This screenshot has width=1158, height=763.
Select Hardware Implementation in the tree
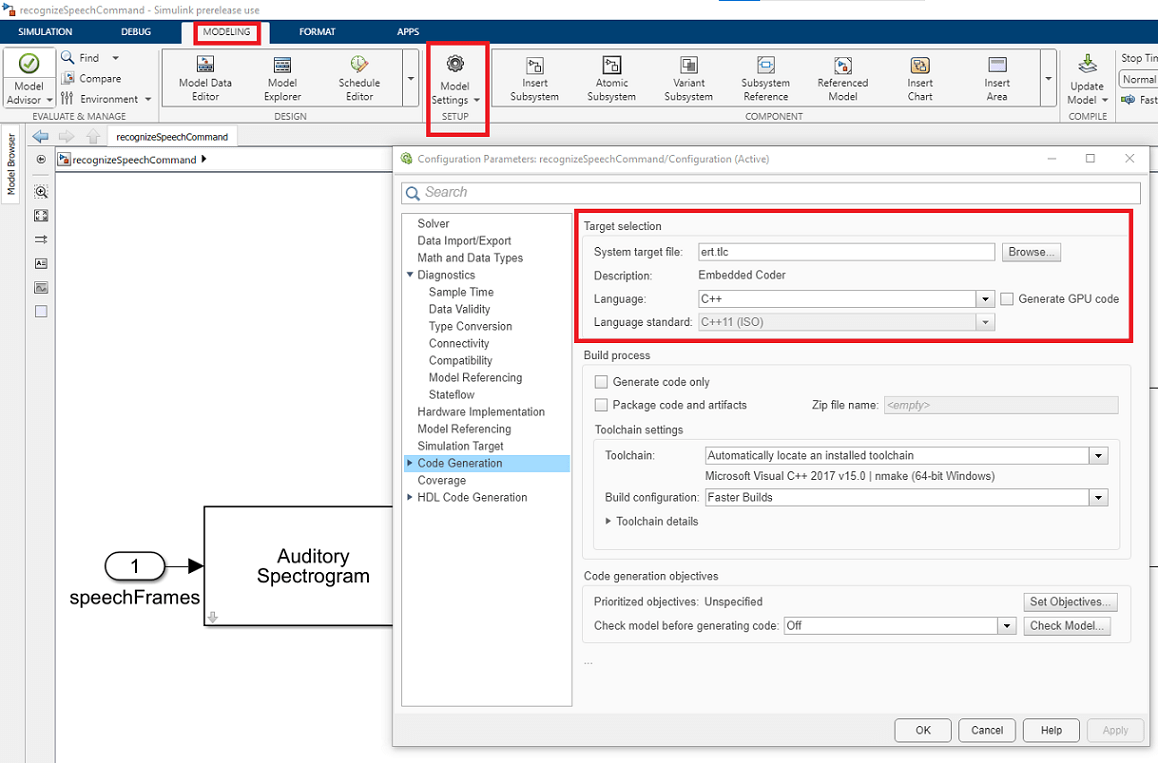pos(481,412)
